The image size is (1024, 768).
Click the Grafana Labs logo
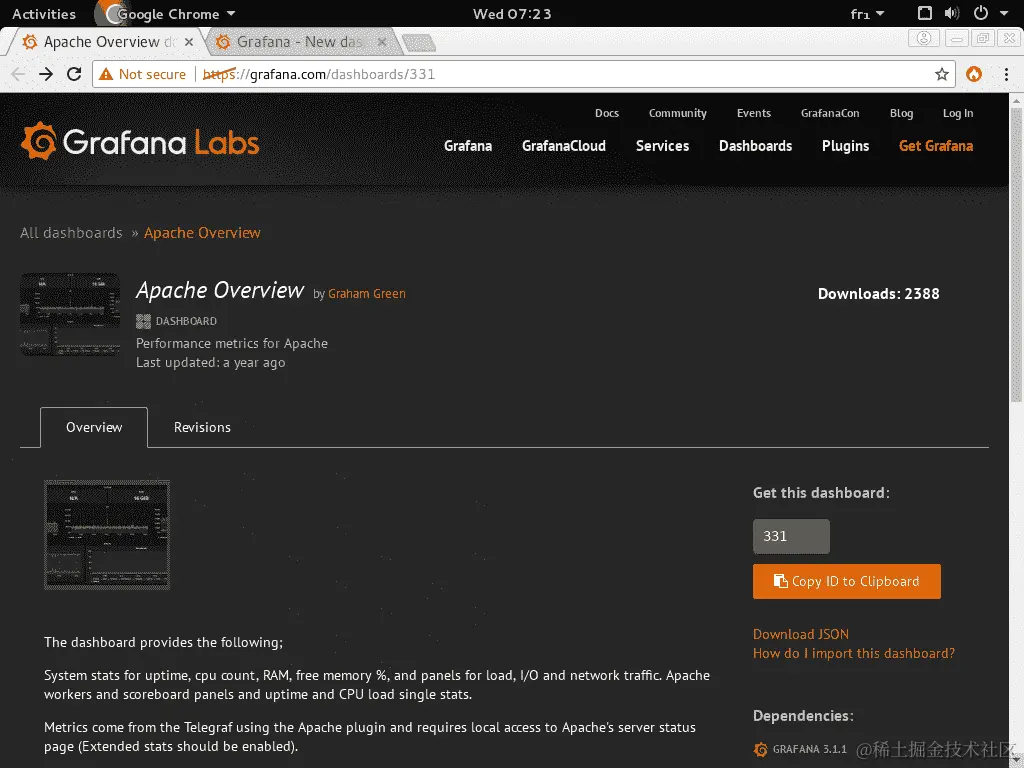pos(140,141)
